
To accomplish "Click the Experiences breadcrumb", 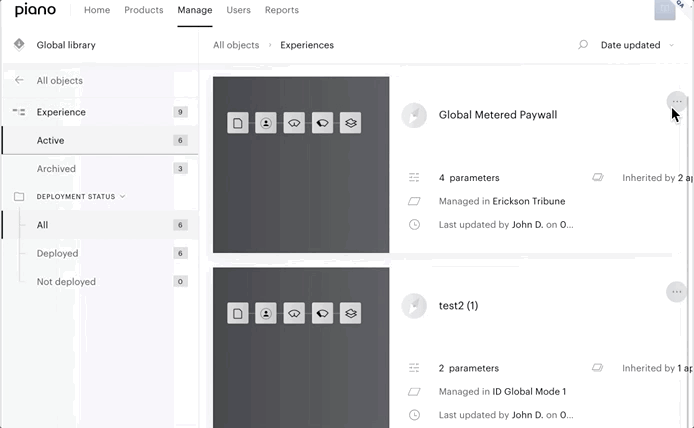I will (x=307, y=45).
